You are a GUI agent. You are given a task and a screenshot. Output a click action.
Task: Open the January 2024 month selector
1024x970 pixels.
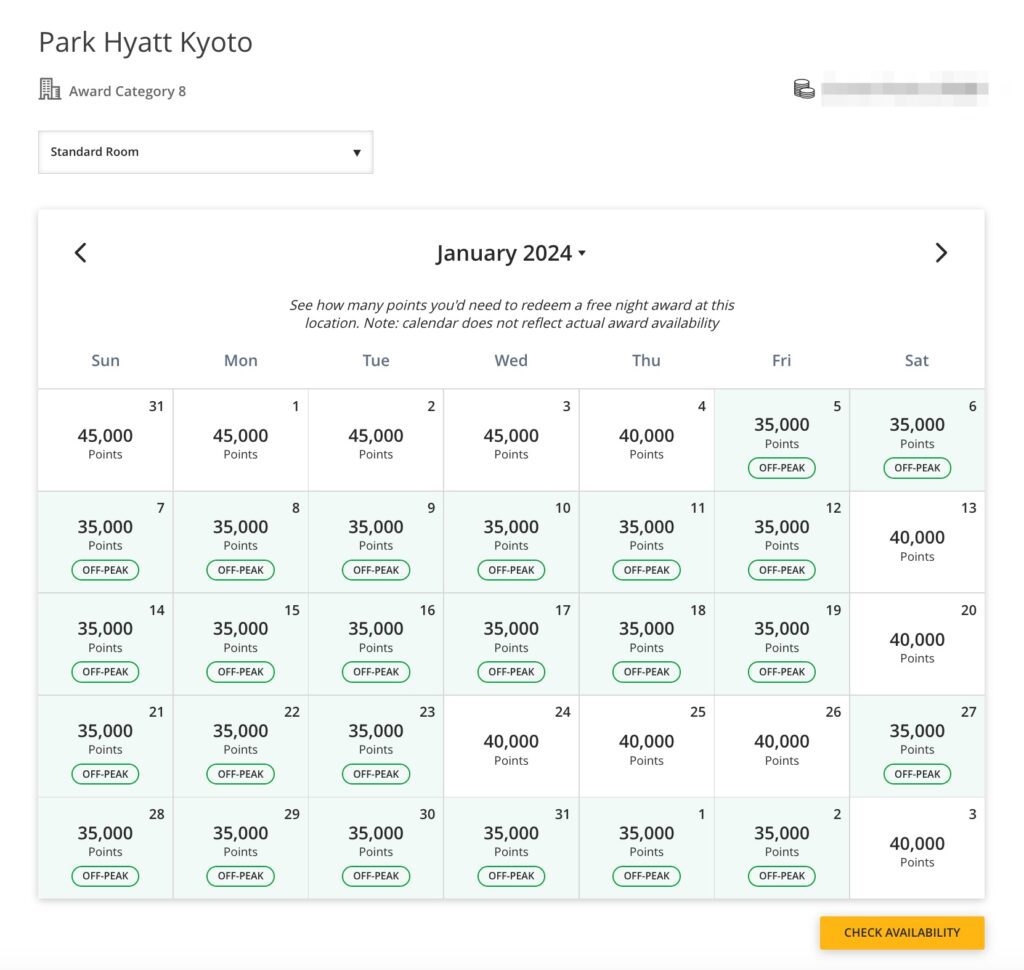(511, 252)
